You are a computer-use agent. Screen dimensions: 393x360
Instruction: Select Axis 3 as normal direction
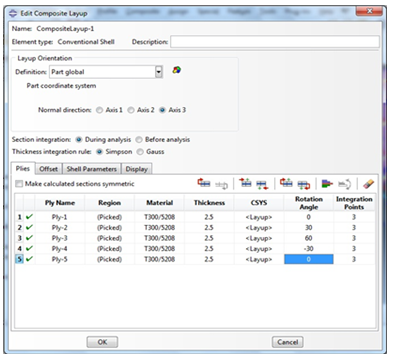[x=162, y=110]
